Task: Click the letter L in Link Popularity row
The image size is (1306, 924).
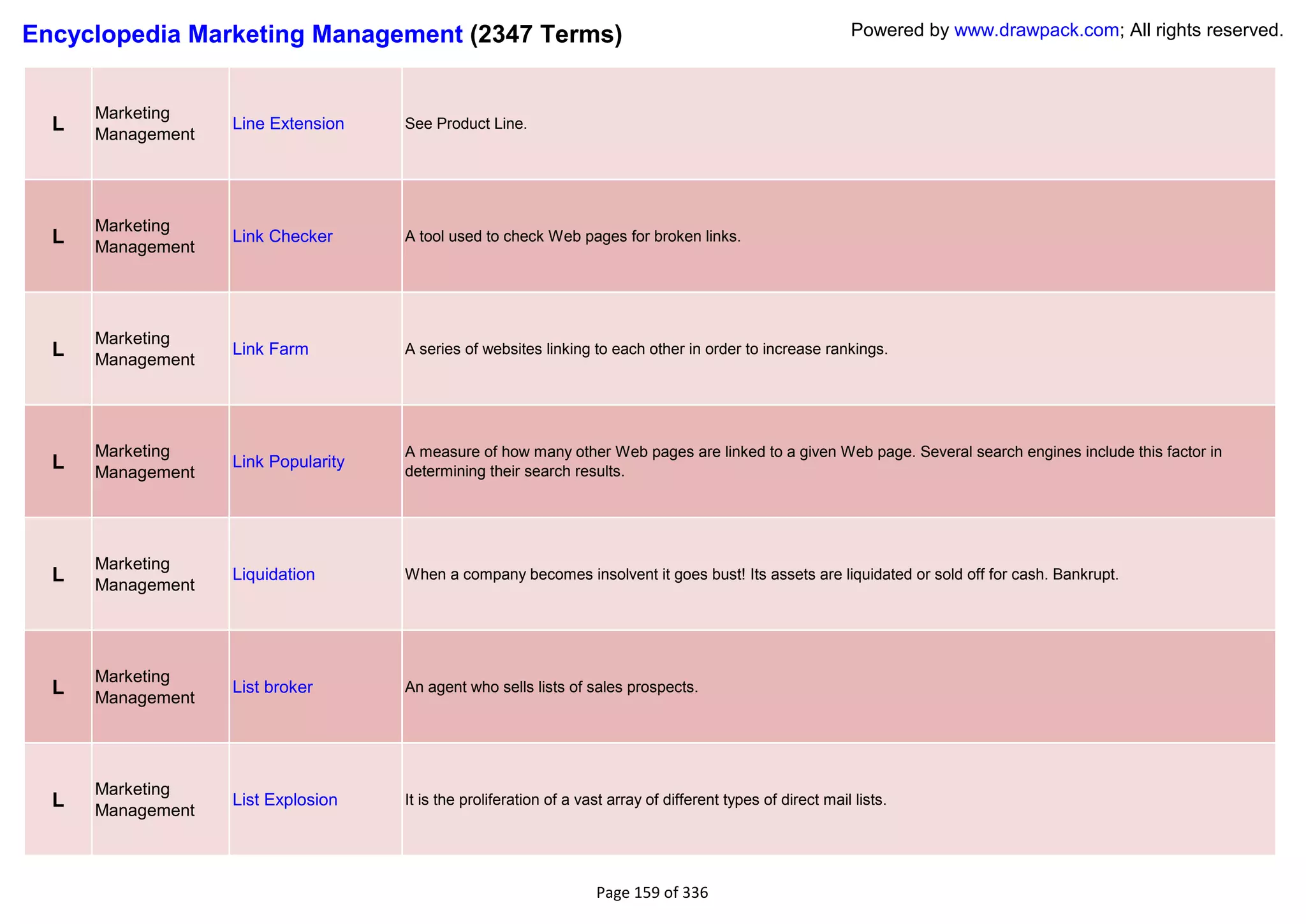Action: point(58,462)
